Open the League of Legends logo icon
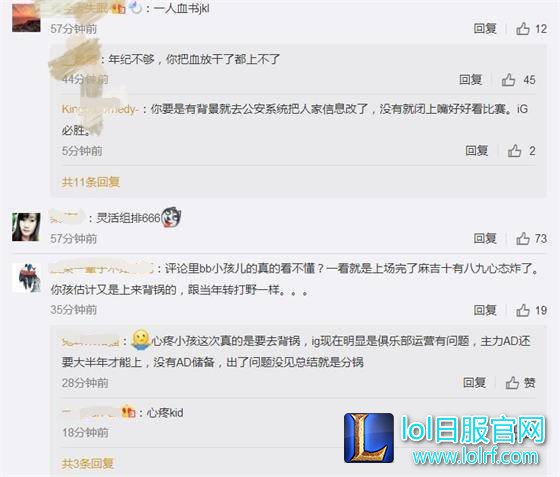This screenshot has width=560, height=477. pyautogui.click(x=369, y=438)
